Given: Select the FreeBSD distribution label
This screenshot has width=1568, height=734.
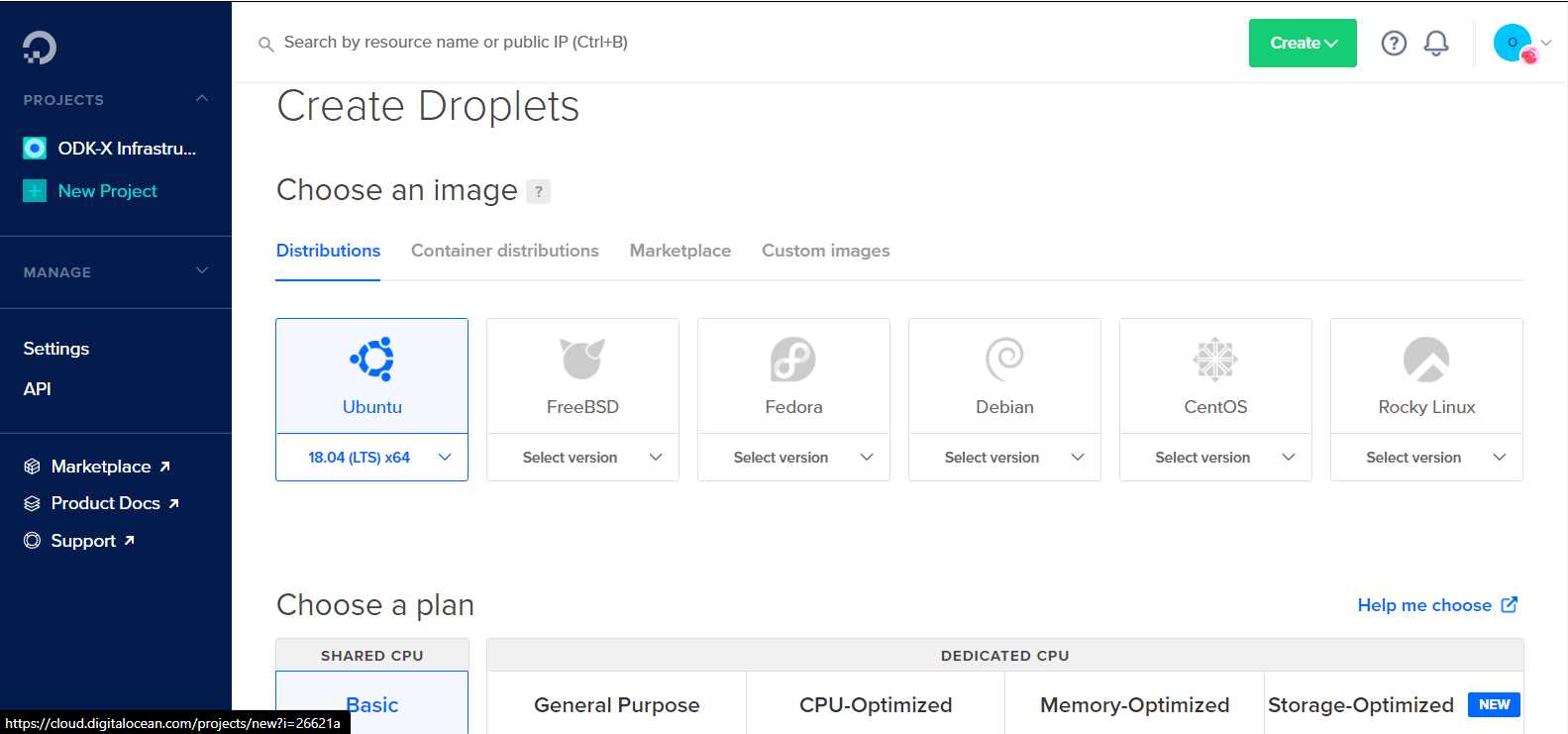Looking at the screenshot, I should (x=582, y=407).
